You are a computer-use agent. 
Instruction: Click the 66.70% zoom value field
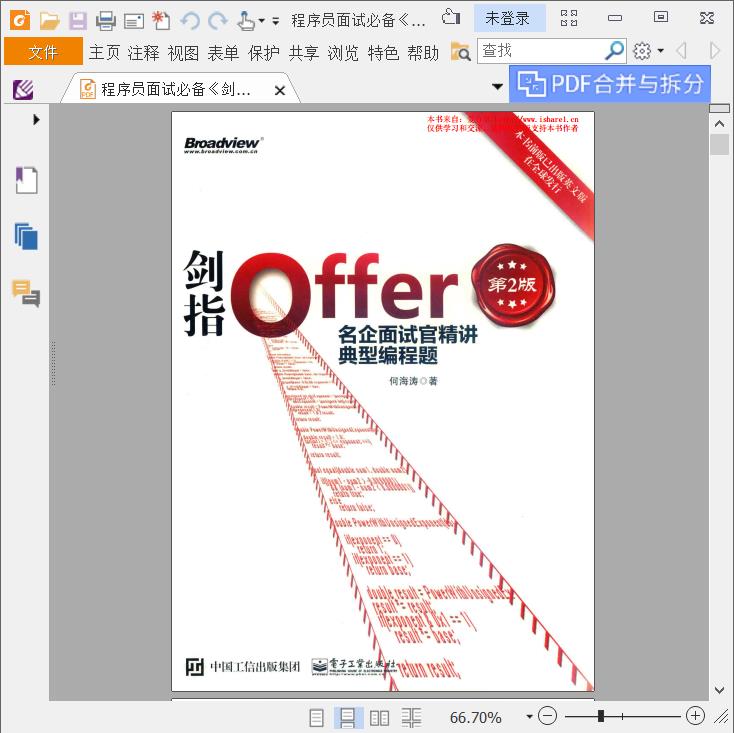point(475,717)
